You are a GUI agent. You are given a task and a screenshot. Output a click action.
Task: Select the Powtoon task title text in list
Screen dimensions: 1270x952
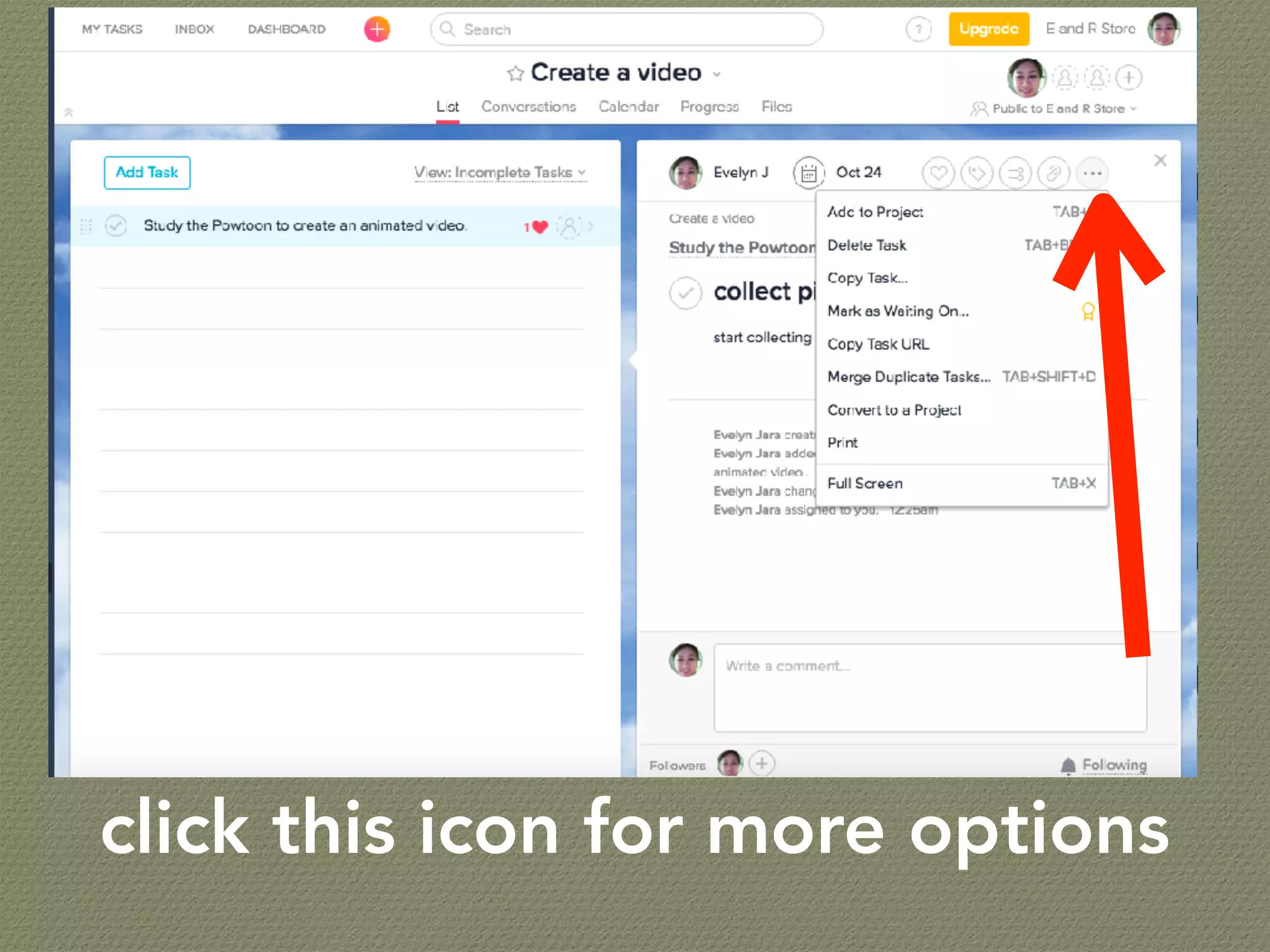(305, 226)
